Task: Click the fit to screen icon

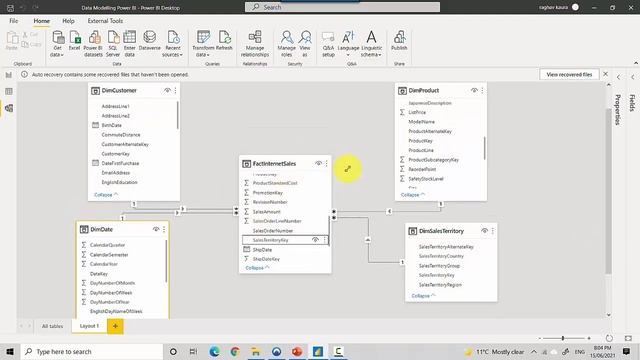Action: point(628,338)
